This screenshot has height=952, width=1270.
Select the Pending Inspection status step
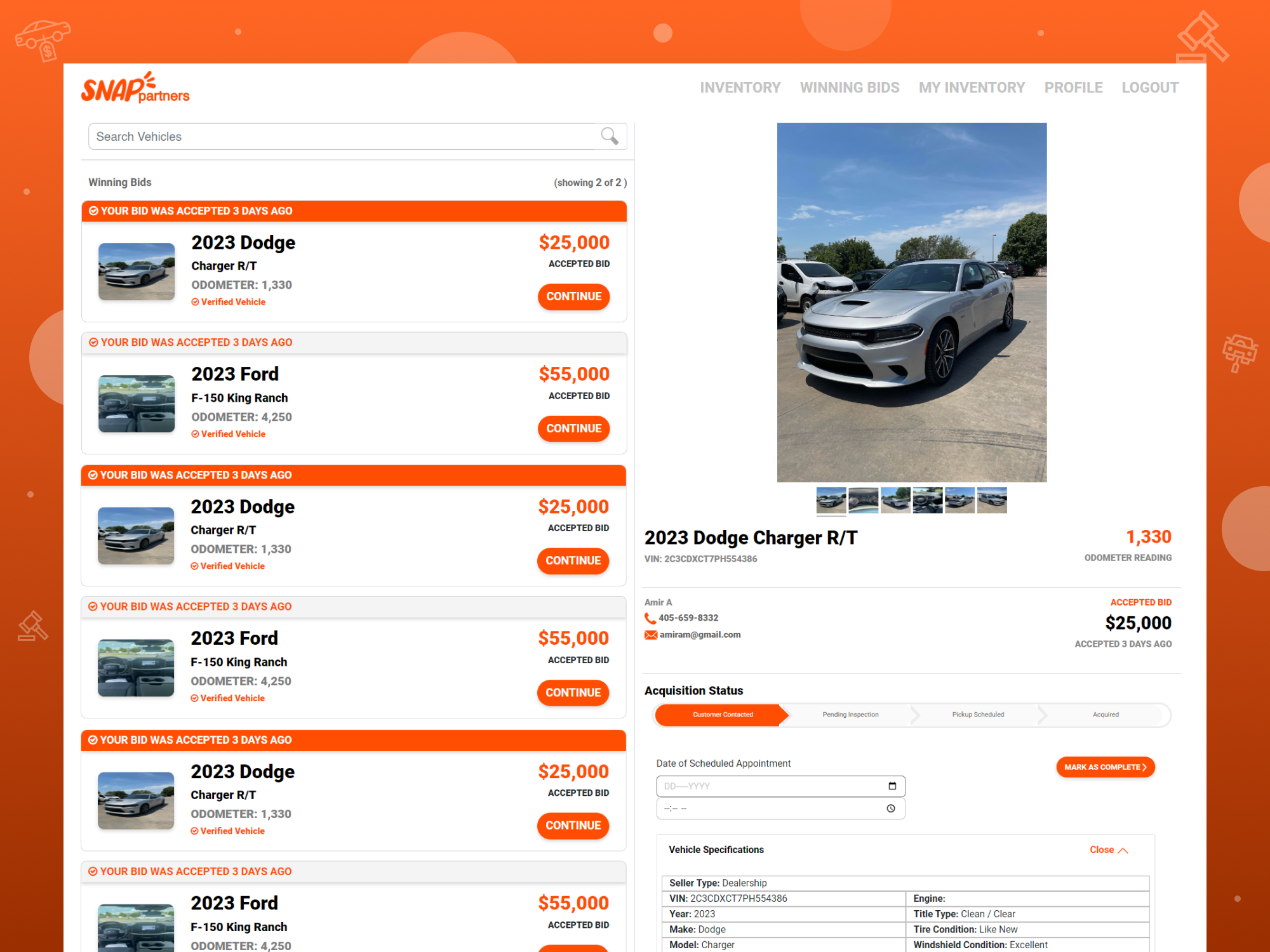850,715
